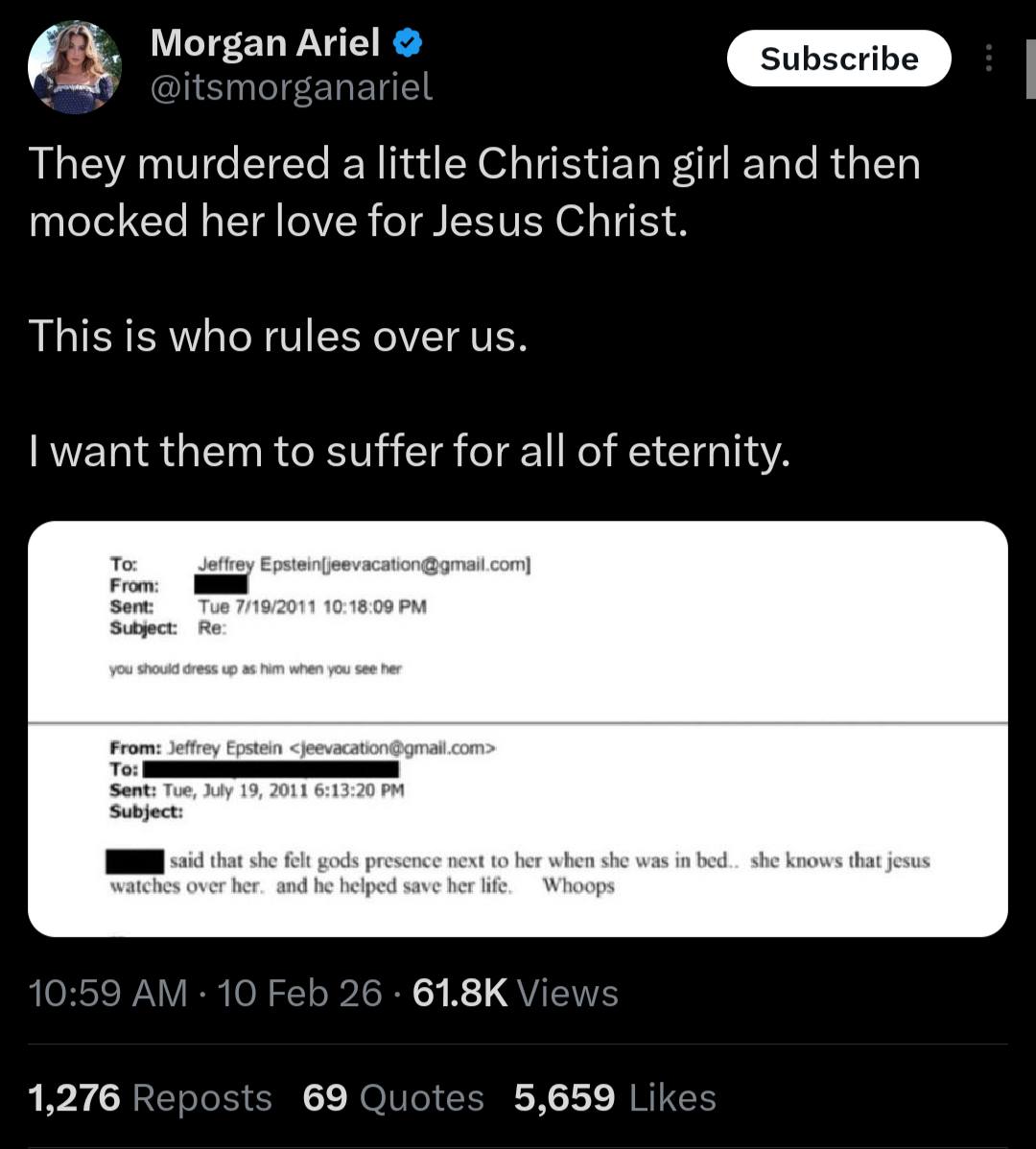1036x1149 pixels.
Task: Click the 10 Feb 26 post date
Action: point(299,993)
